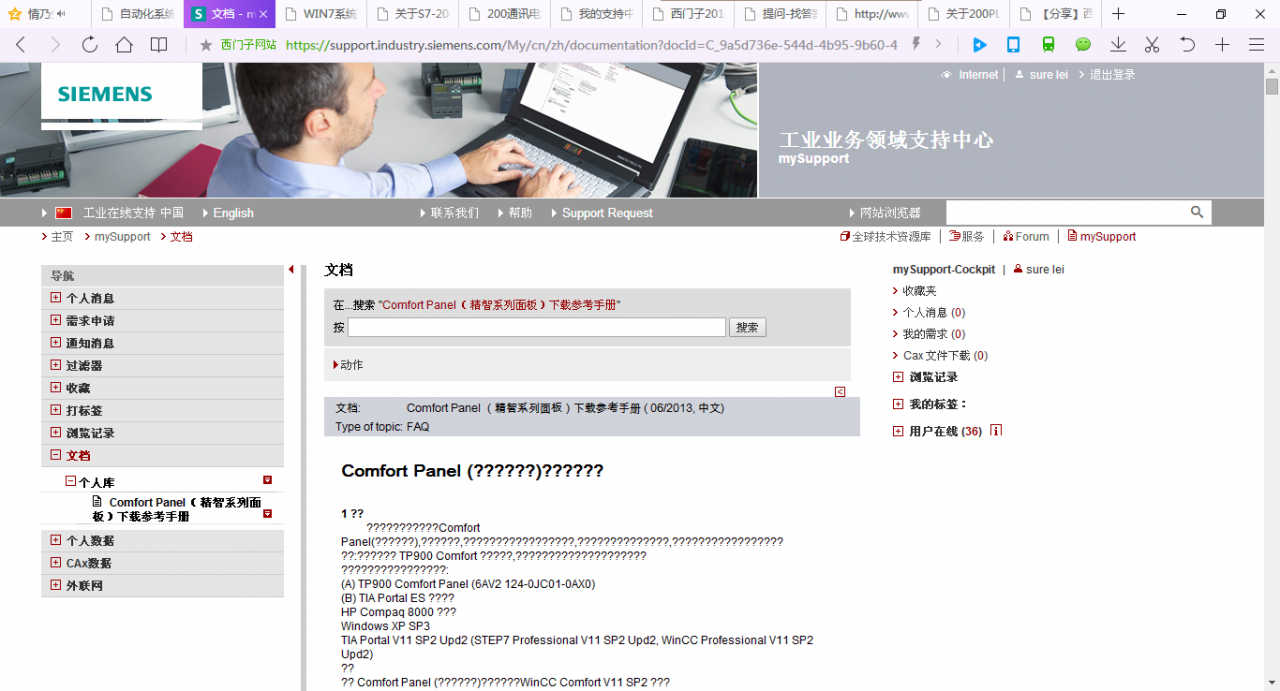Open the mobile phone view icon
This screenshot has height=691, width=1280.
[x=1013, y=44]
